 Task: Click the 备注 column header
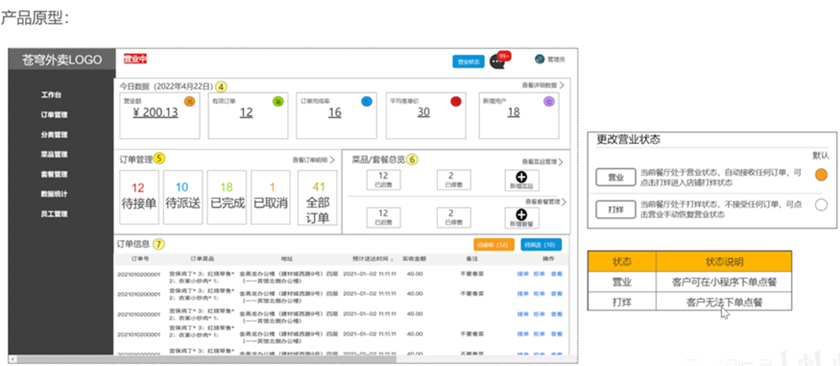[x=472, y=259]
